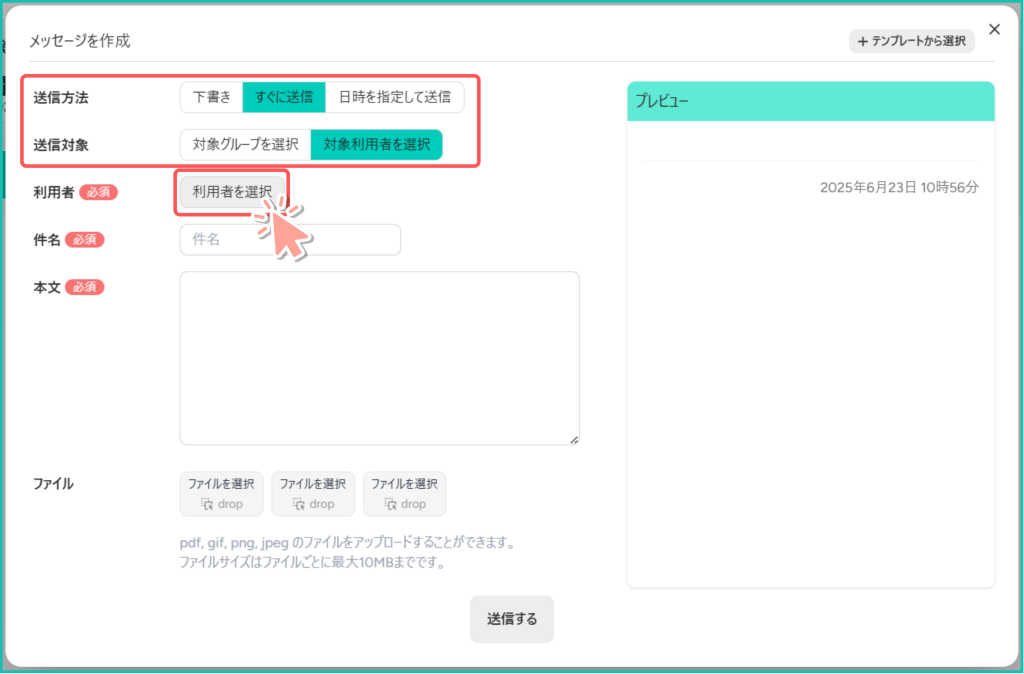Select the 下書き send method option
The image size is (1024, 674).
click(x=212, y=97)
